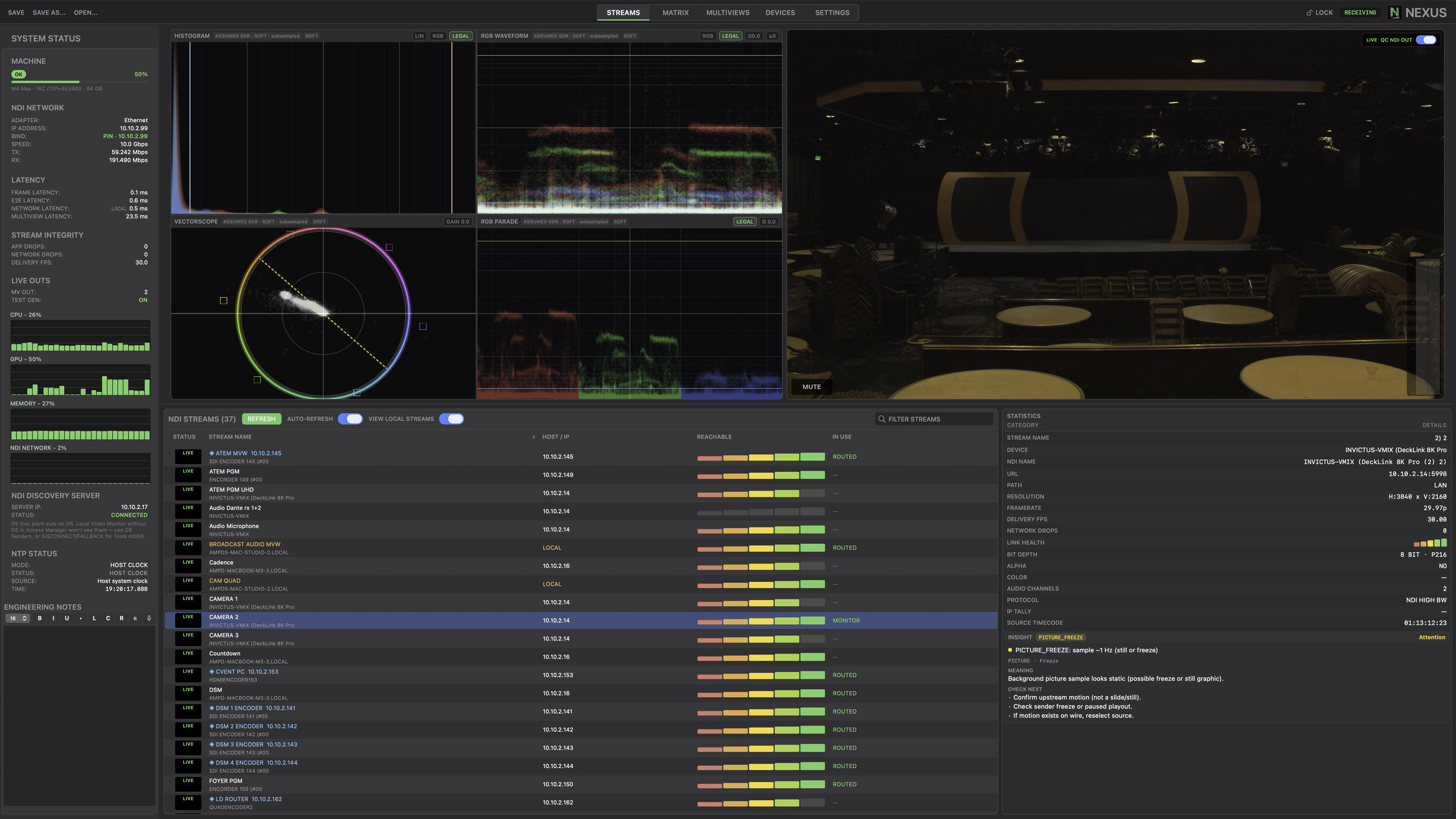The image size is (1456, 819).
Task: Open the Multiviews tab
Action: point(727,13)
